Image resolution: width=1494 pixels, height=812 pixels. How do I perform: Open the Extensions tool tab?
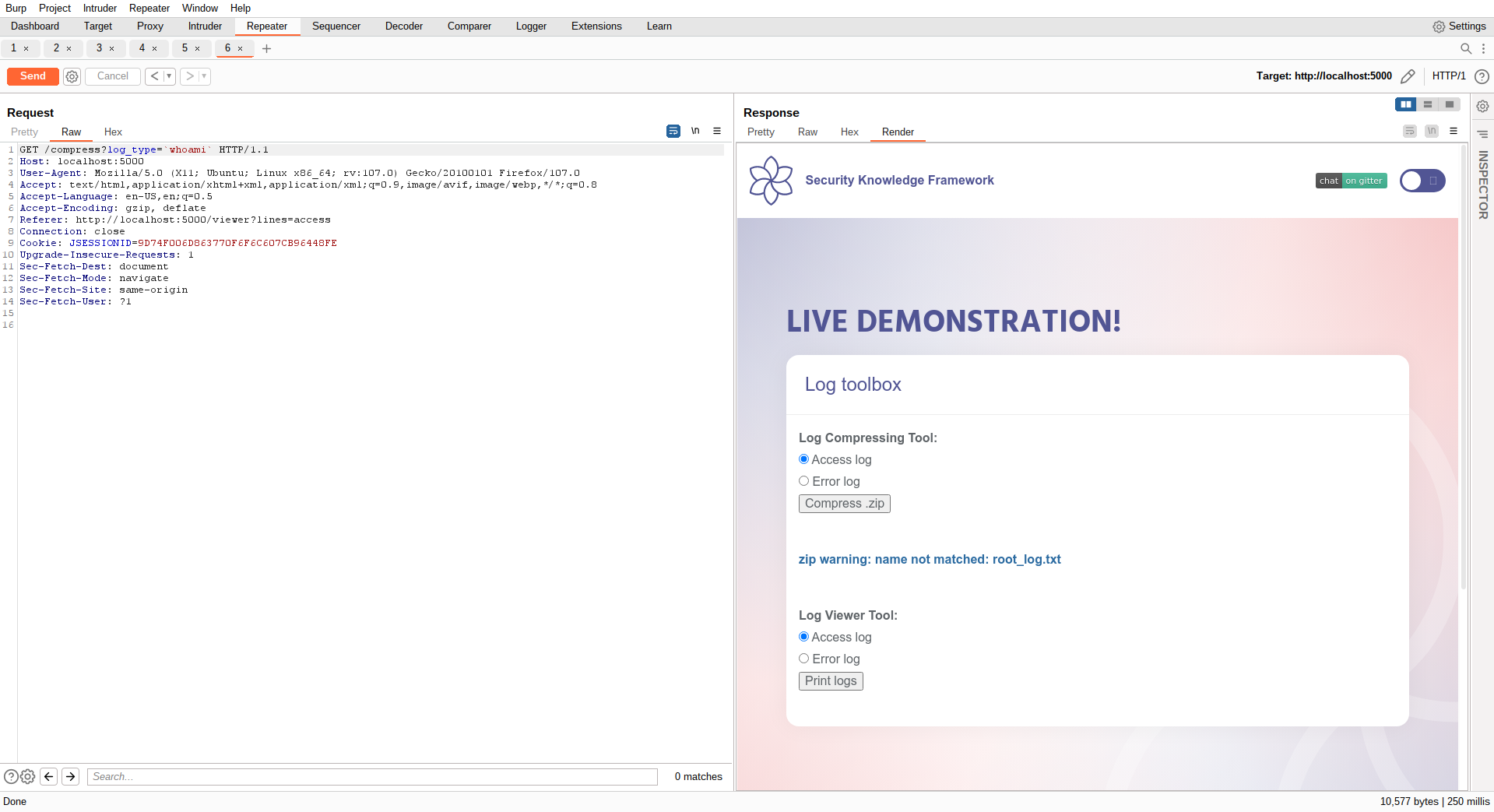[x=596, y=26]
